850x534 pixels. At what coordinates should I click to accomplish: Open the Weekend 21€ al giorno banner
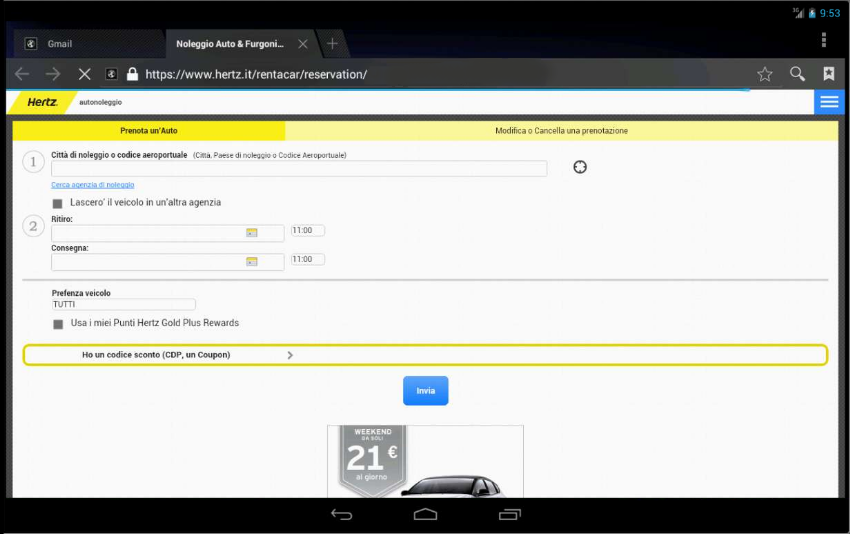426,461
